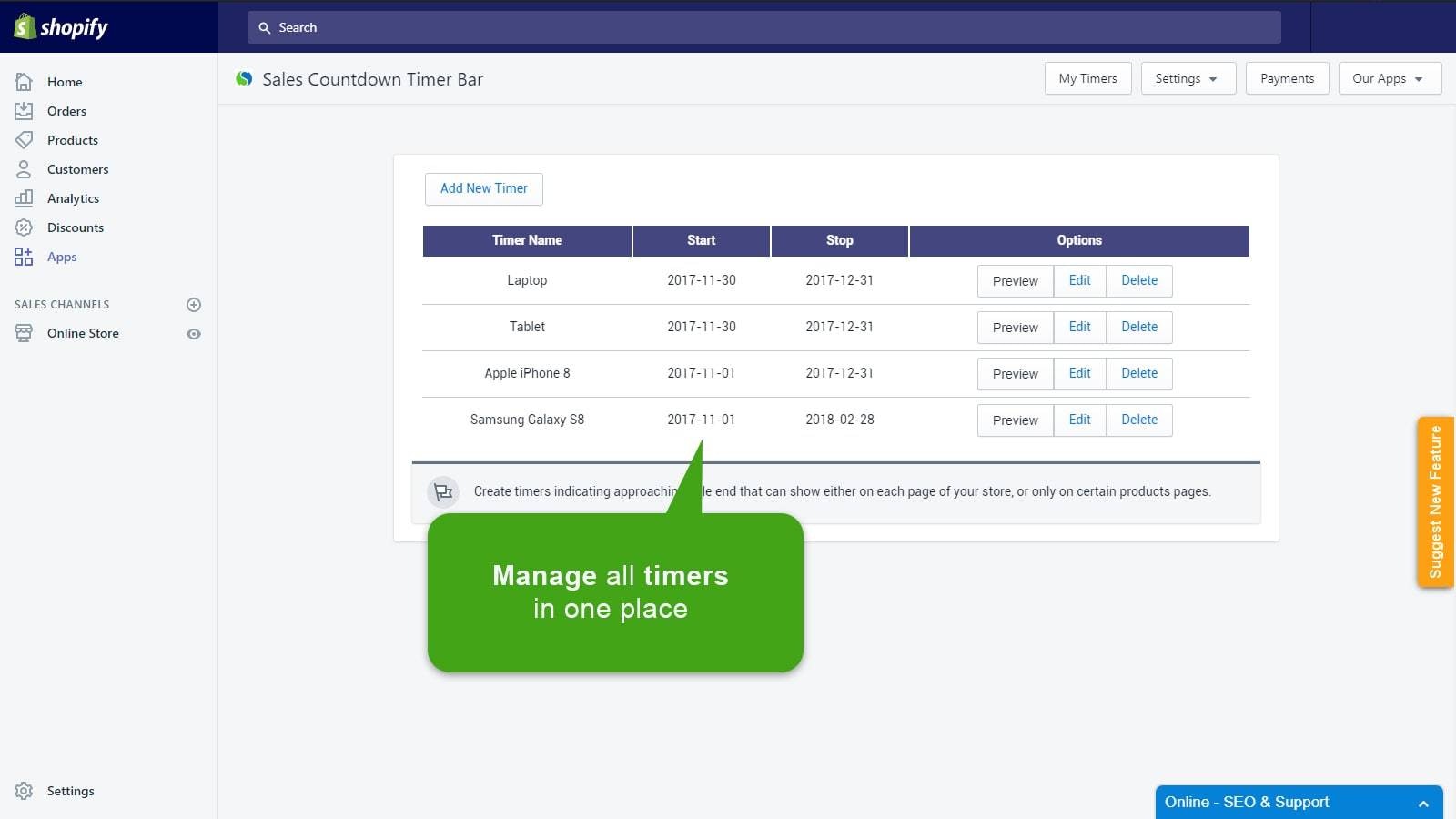The width and height of the screenshot is (1456, 819).
Task: Click the Shopify logo
Action: (x=61, y=27)
